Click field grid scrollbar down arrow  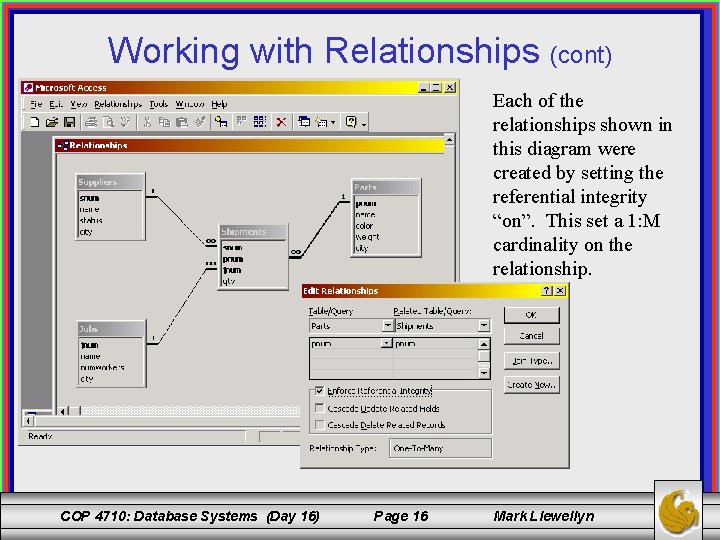coord(484,373)
